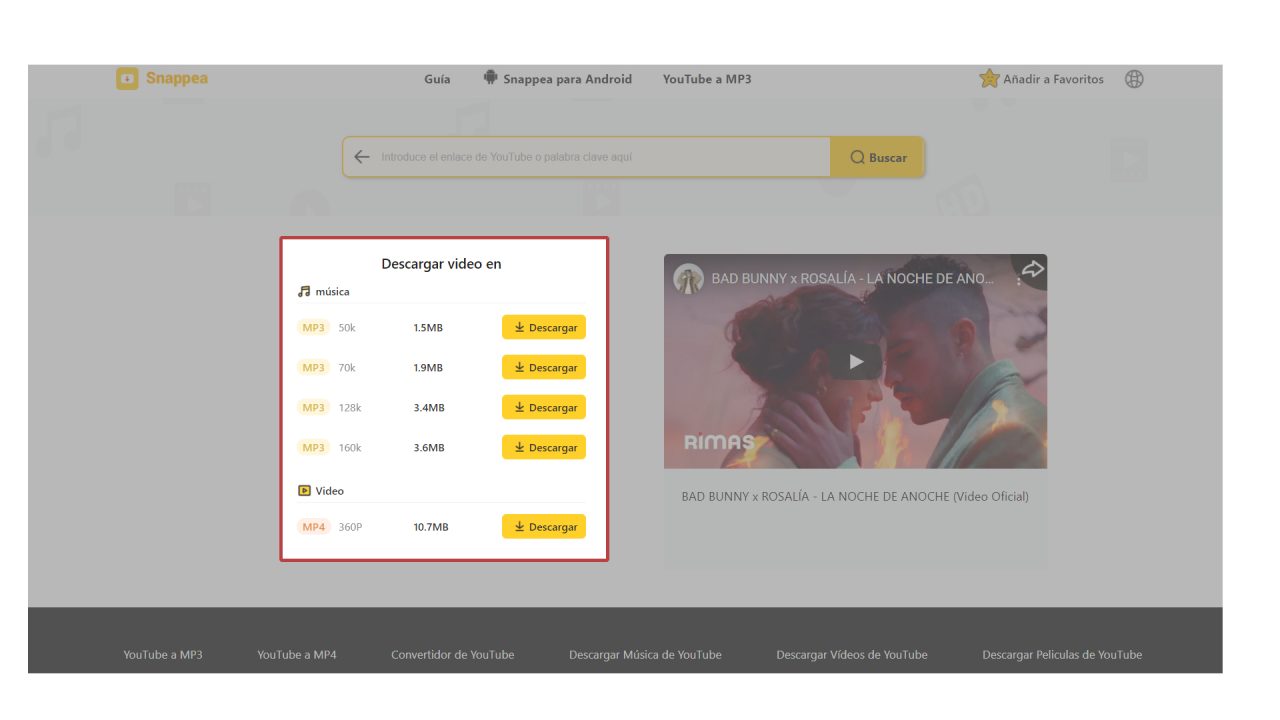Open footer link Descargar Música de YouTube

pos(645,655)
